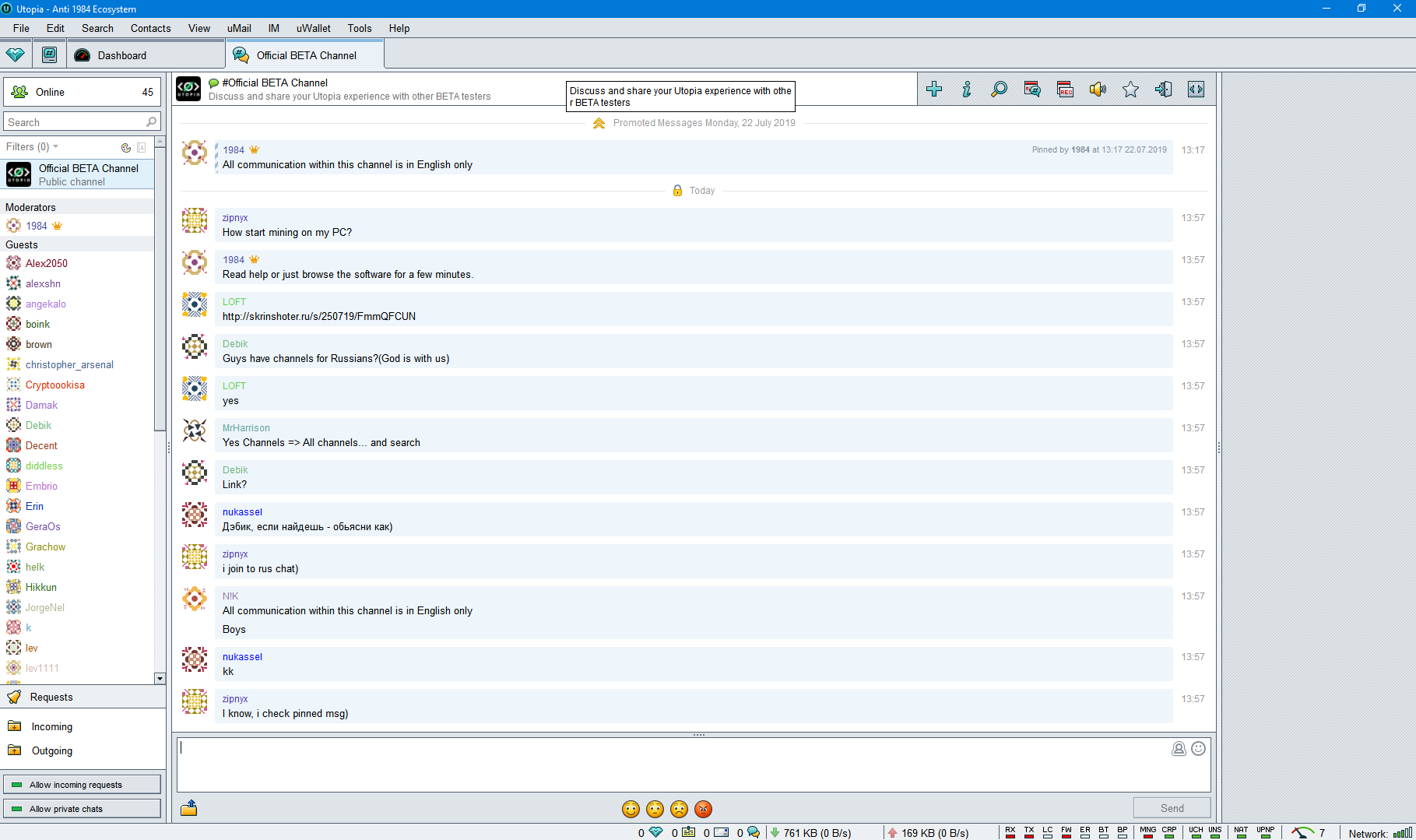Click the contacts Search field

point(74,122)
